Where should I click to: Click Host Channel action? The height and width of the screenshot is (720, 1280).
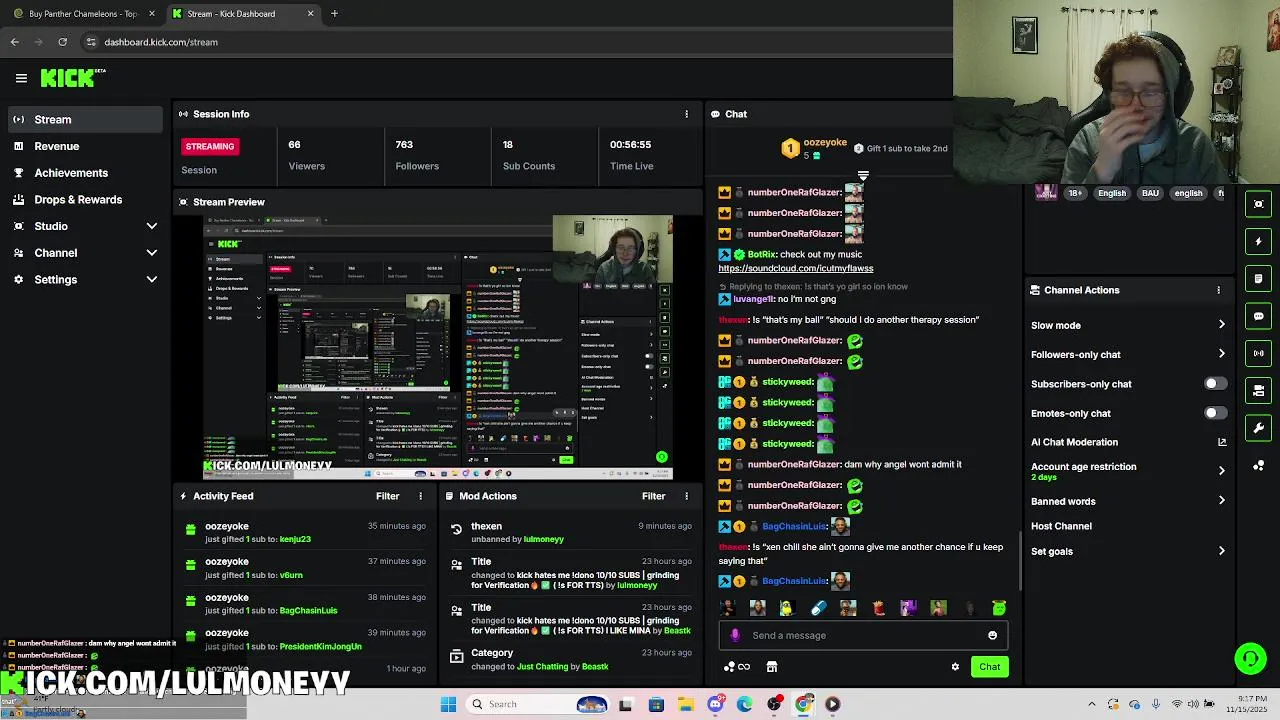tap(1061, 526)
